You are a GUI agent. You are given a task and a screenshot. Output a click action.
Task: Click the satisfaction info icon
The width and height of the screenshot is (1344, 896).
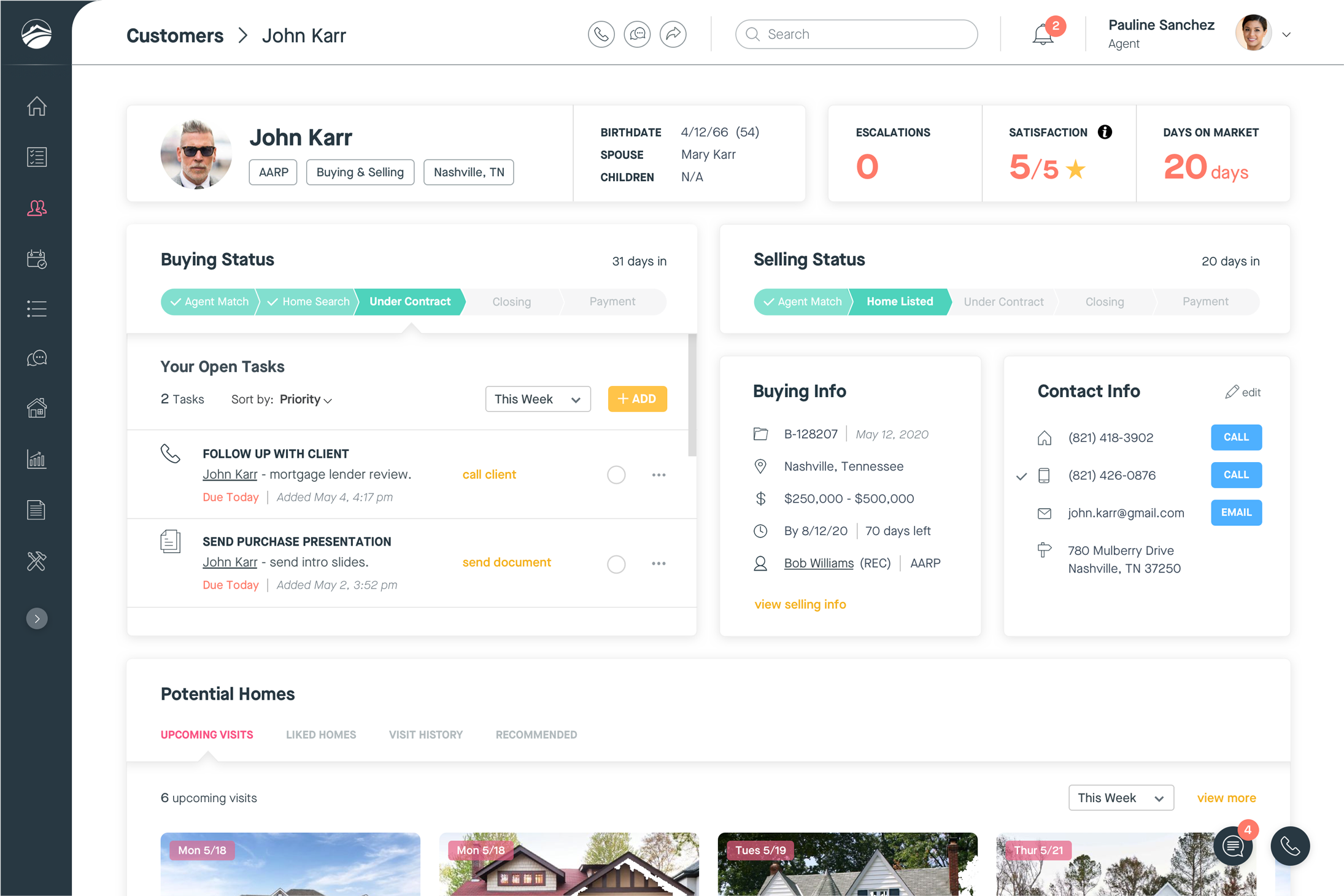[x=1105, y=132]
